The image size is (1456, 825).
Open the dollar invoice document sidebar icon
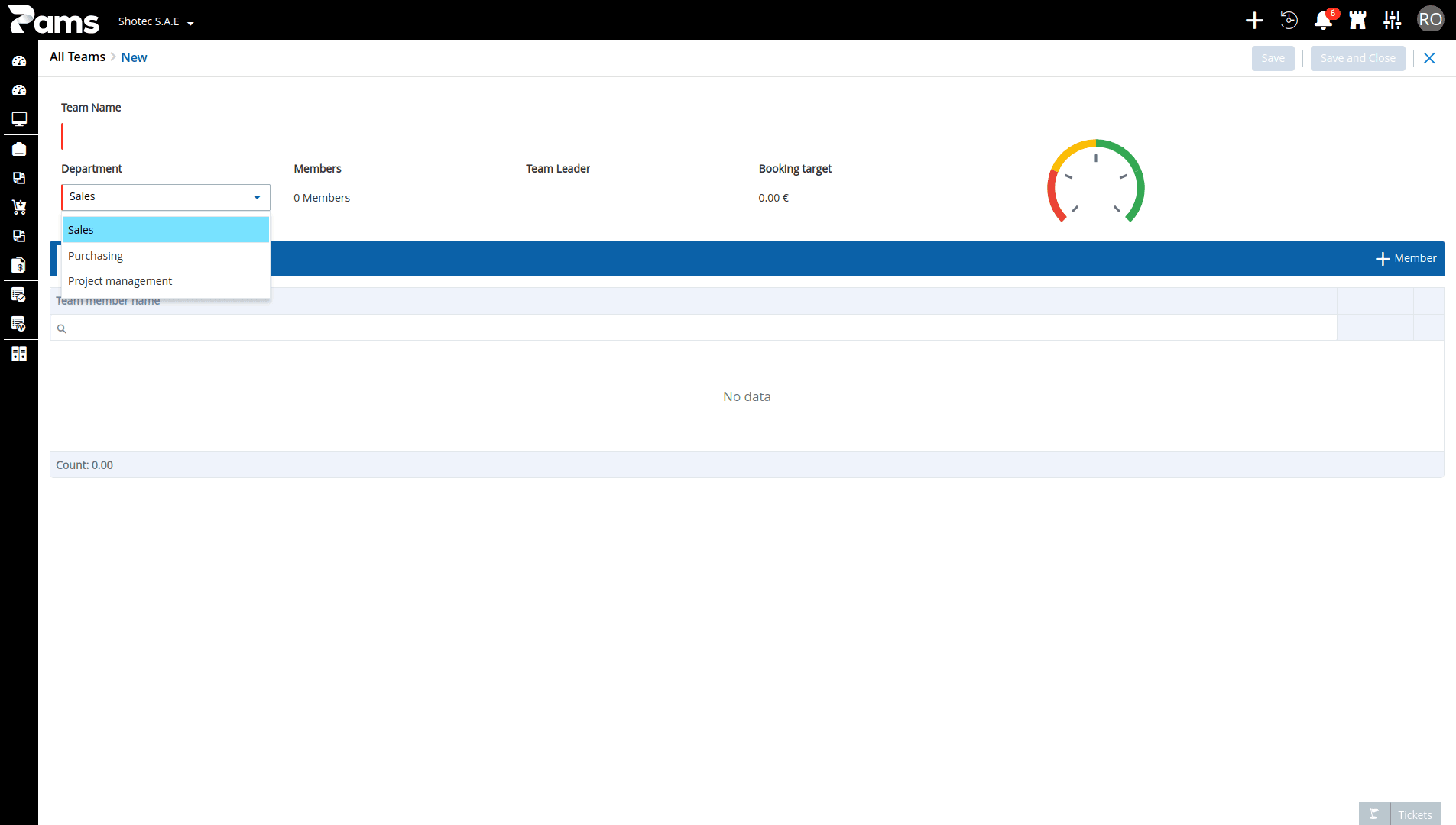pos(19,265)
